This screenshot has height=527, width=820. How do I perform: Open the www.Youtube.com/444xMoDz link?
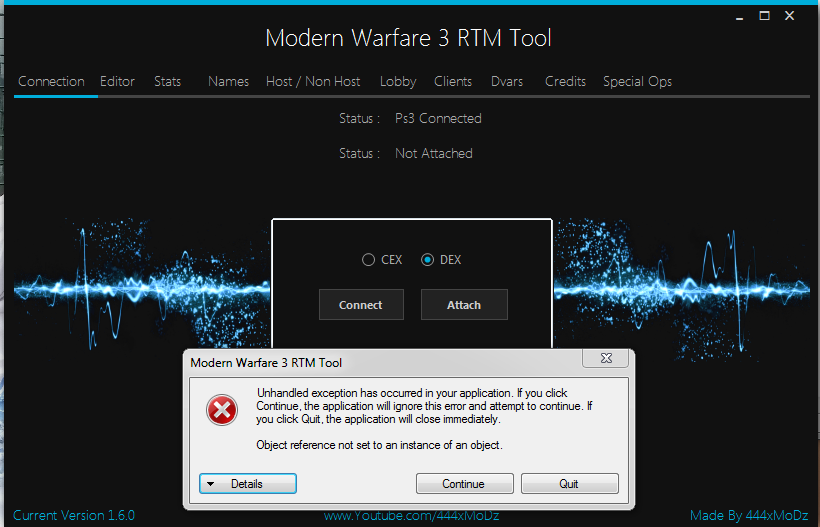411,515
